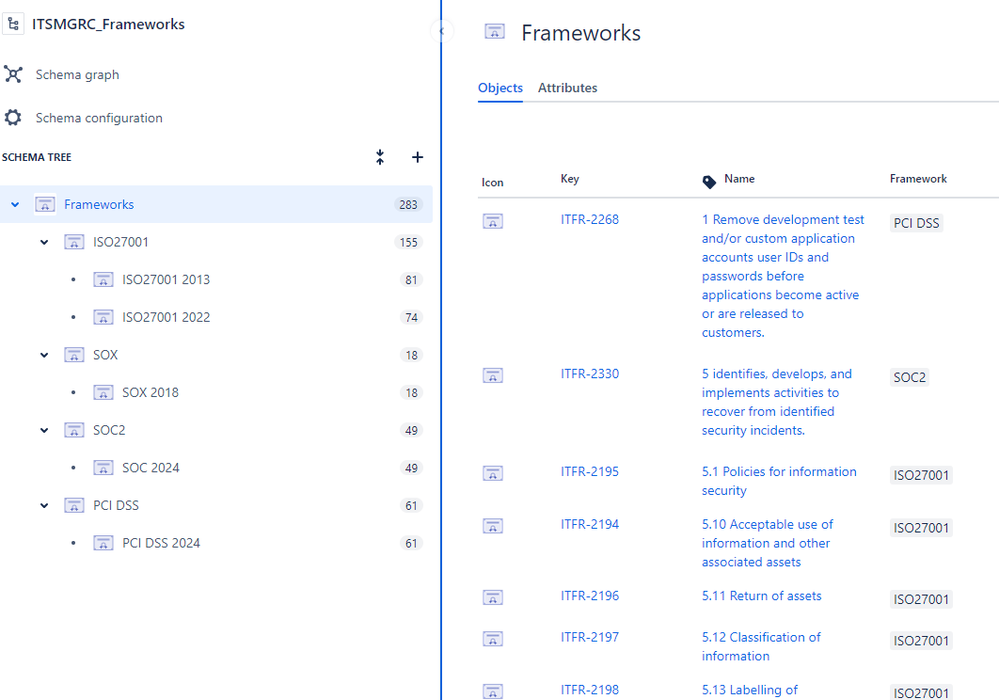Image resolution: width=999 pixels, height=700 pixels.
Task: Collapse the PCI DSS branch
Action: click(x=44, y=505)
